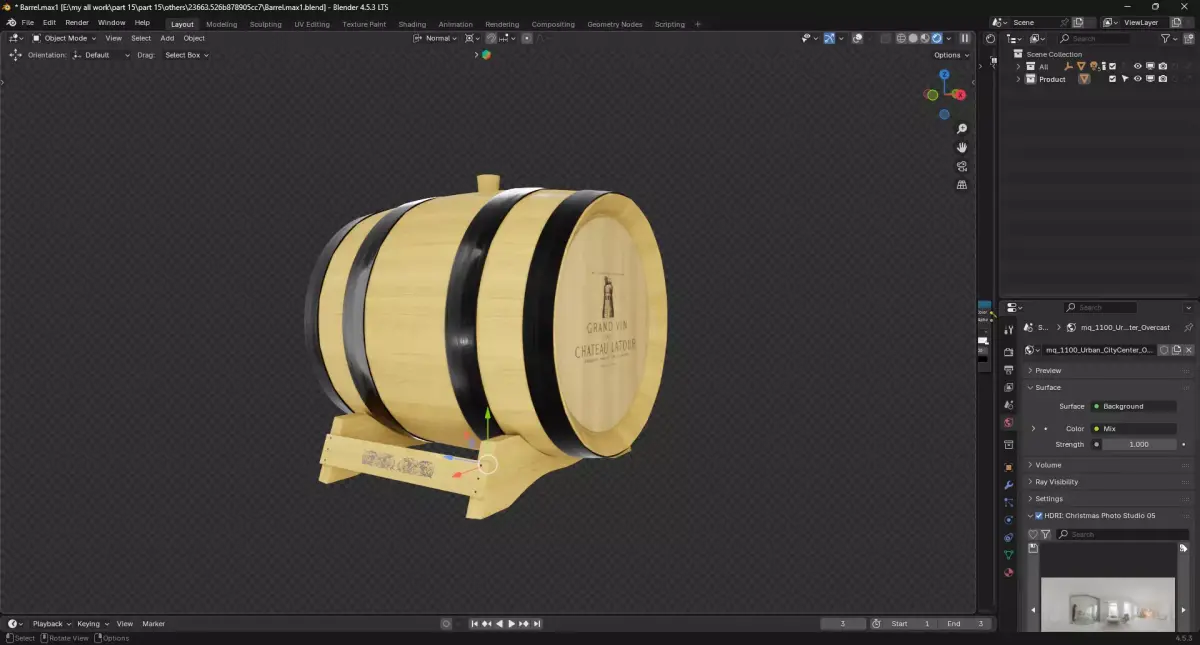Image resolution: width=1200 pixels, height=645 pixels.
Task: Click the zoom magnifier icon in viewport
Action: click(x=962, y=129)
